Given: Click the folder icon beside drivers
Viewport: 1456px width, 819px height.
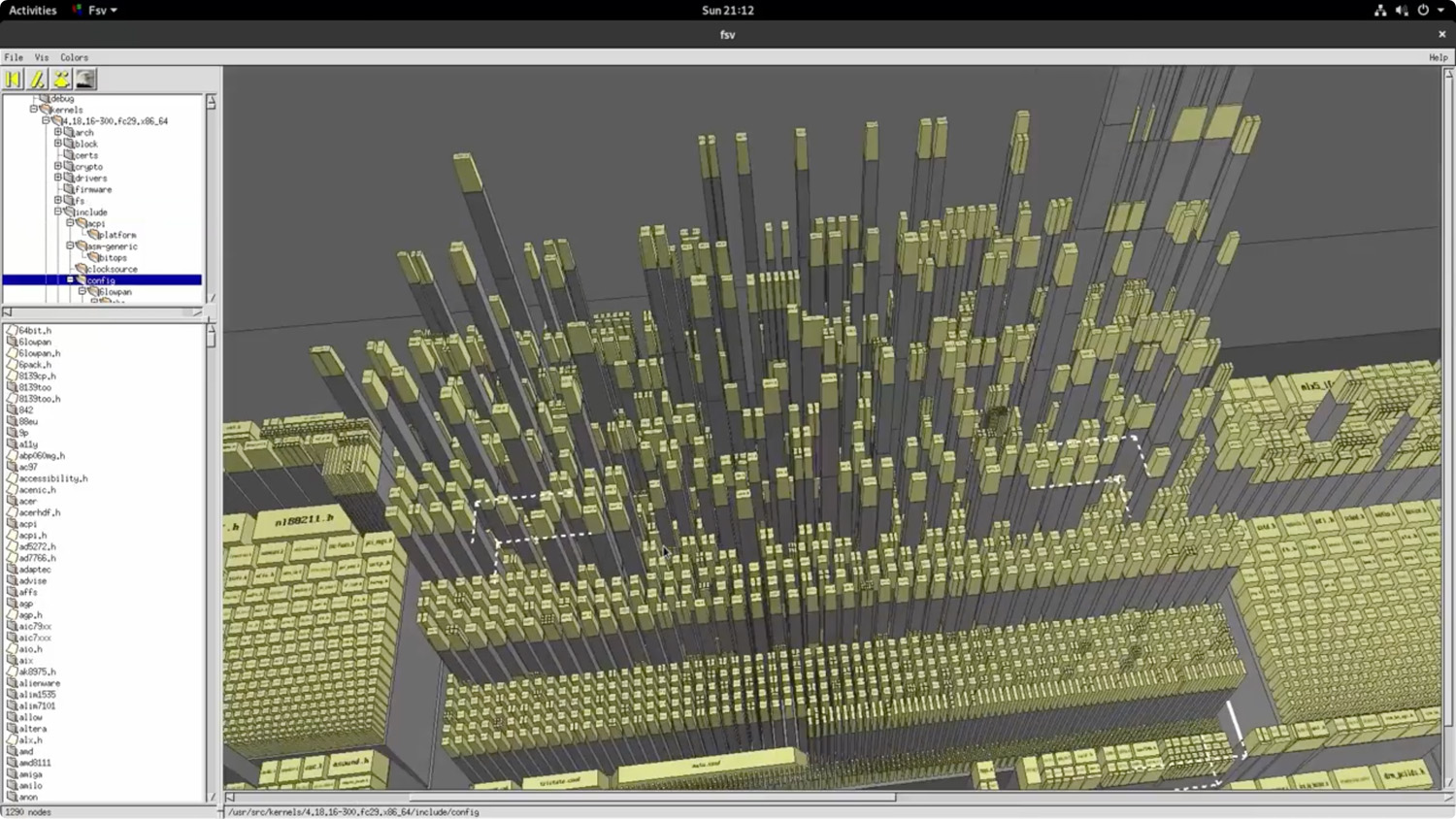Looking at the screenshot, I should point(68,178).
